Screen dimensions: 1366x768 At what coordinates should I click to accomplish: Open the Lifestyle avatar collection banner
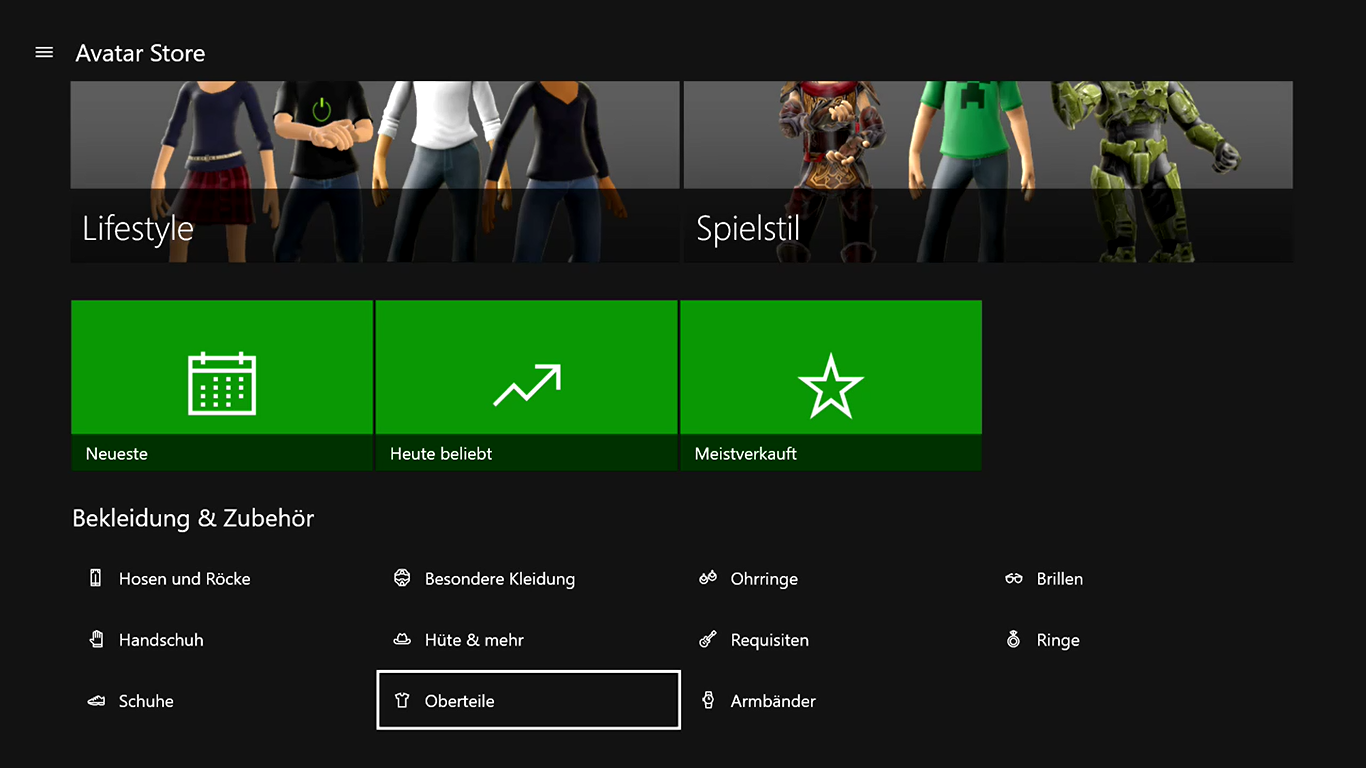tap(375, 172)
